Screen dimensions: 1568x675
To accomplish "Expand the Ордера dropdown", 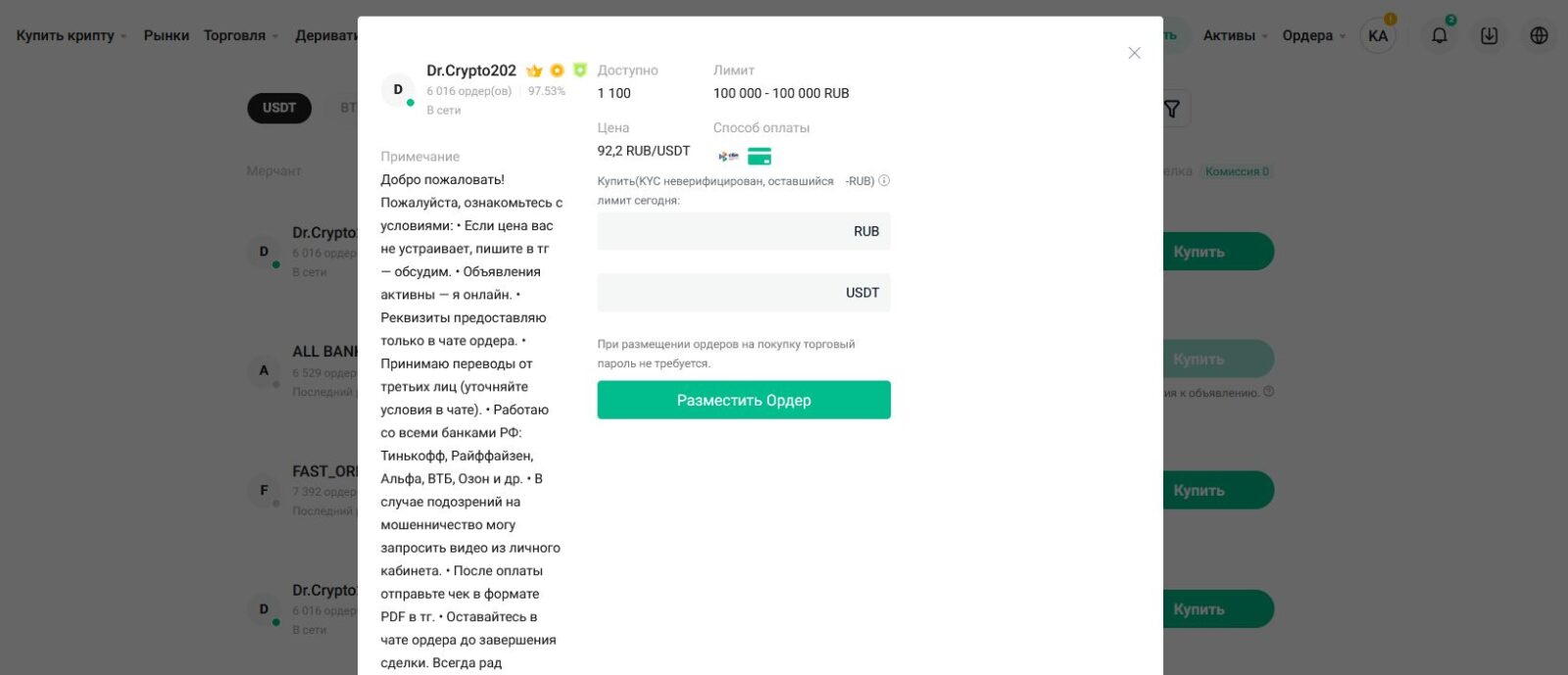I will pyautogui.click(x=1313, y=35).
